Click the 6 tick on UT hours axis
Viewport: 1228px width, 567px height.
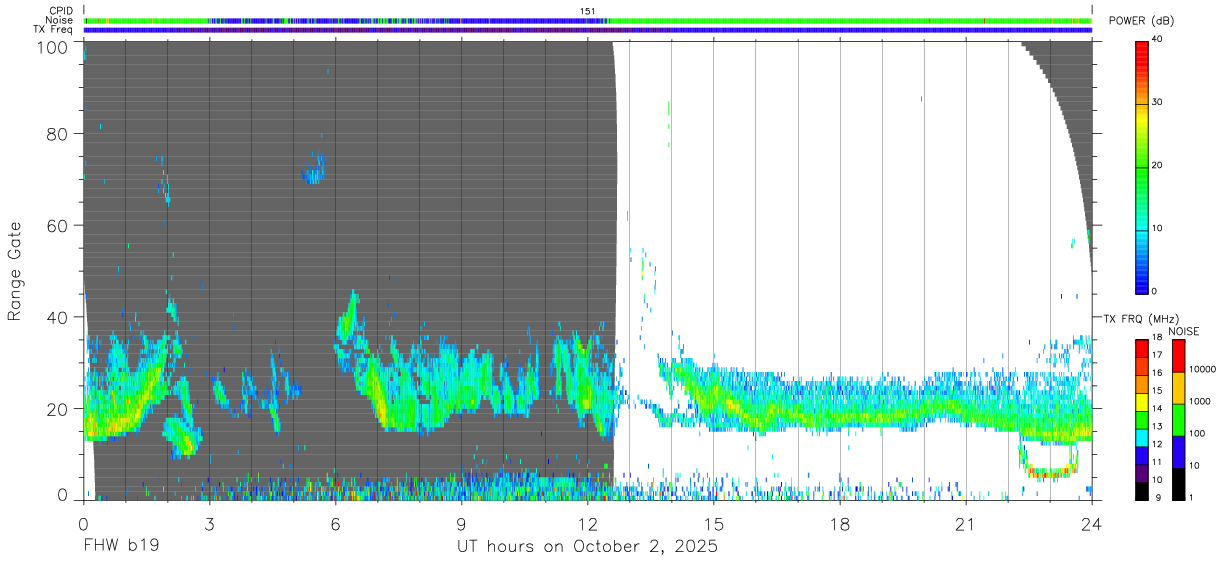pos(336,523)
